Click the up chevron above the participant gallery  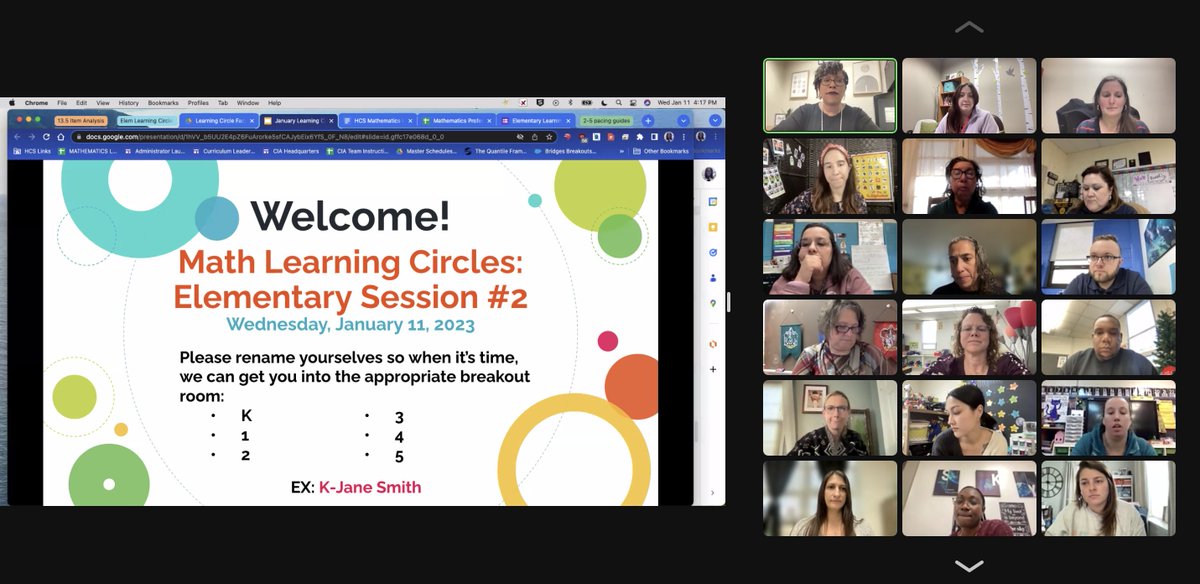[x=969, y=27]
